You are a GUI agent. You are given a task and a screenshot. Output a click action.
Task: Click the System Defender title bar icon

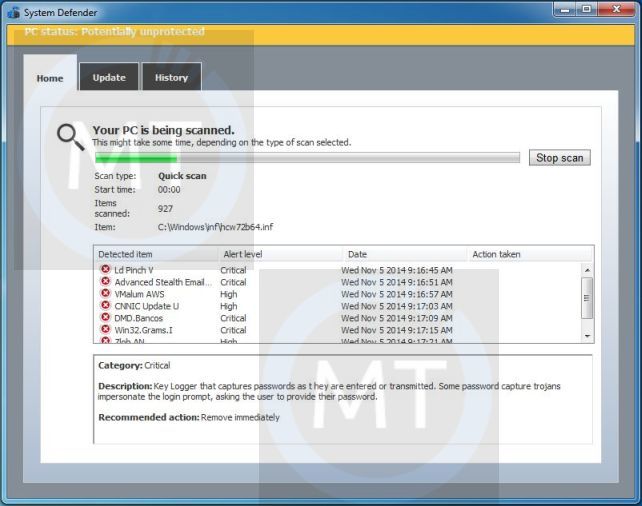tap(13, 13)
